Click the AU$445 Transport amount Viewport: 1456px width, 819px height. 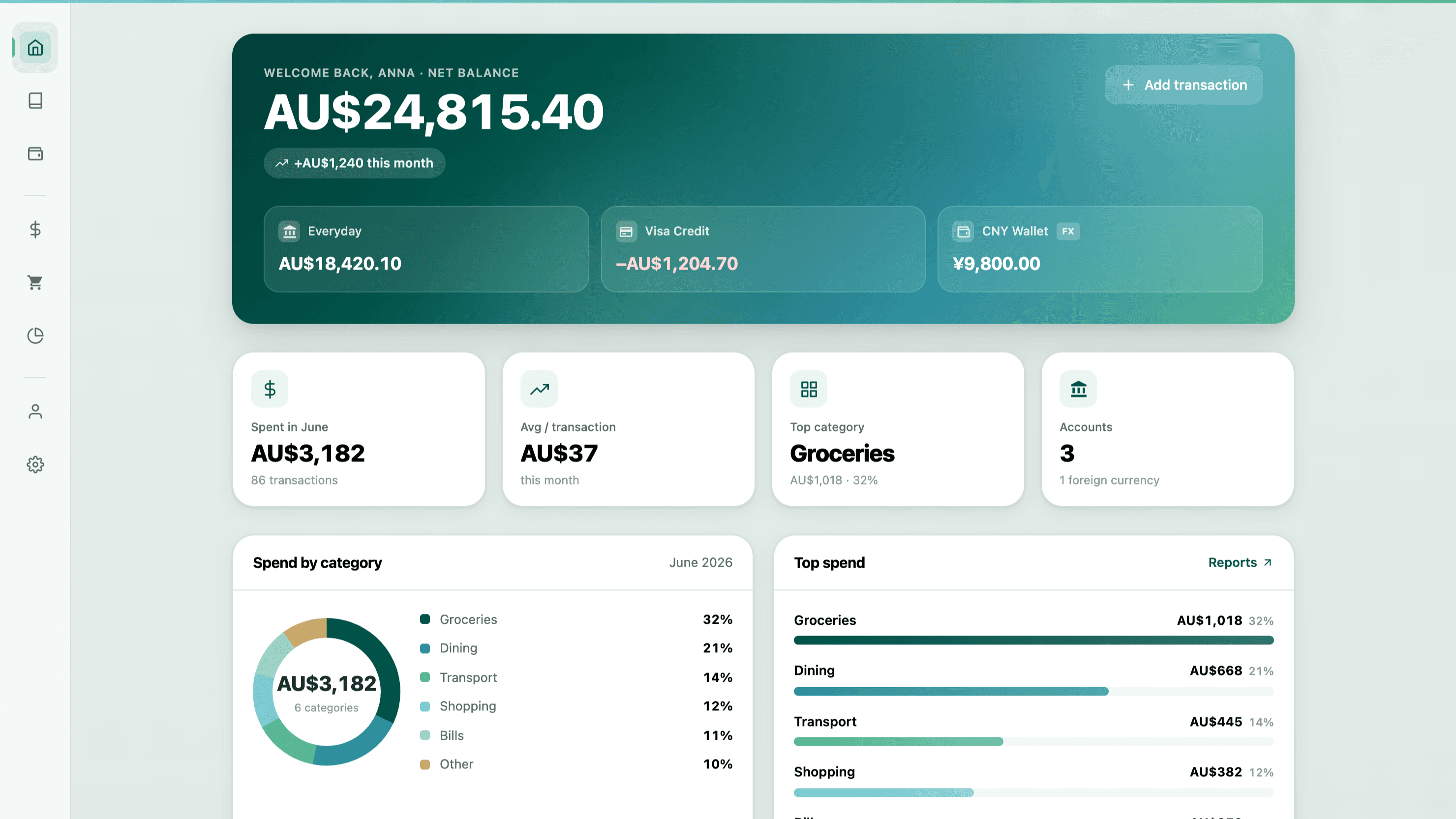pyautogui.click(x=1216, y=722)
